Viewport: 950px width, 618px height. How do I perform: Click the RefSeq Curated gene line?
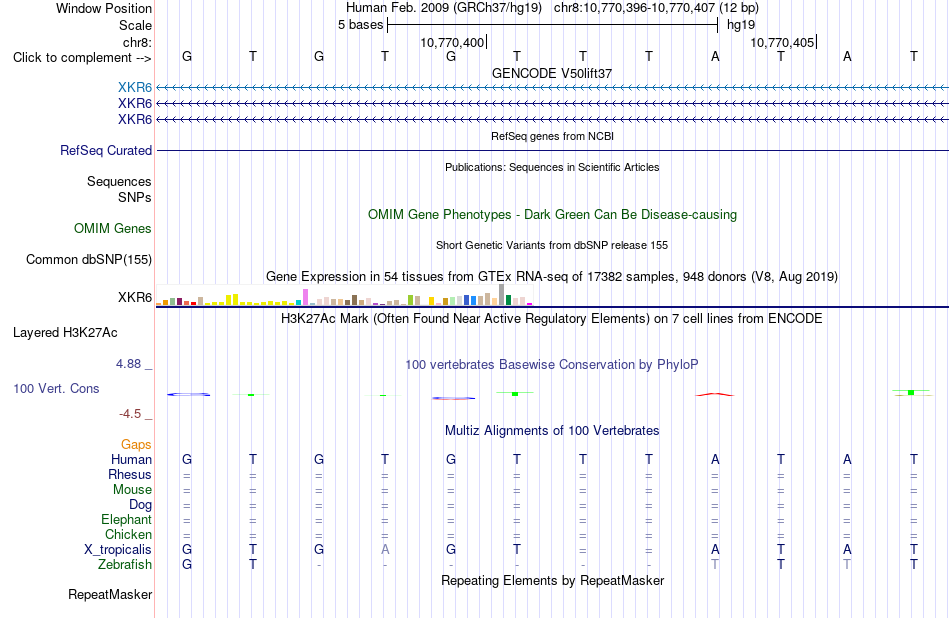click(x=552, y=150)
